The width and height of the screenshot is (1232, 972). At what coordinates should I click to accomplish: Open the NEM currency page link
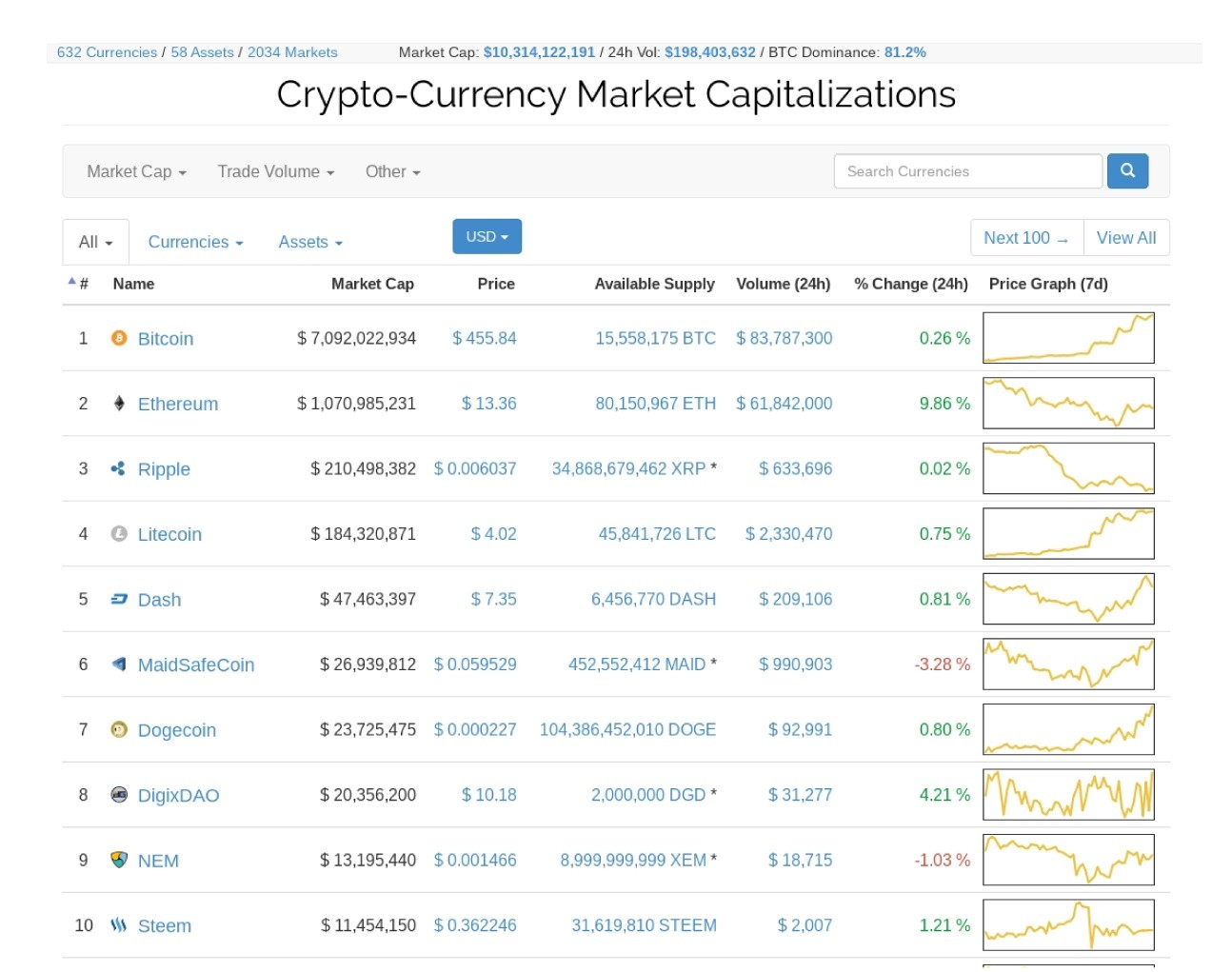click(x=158, y=861)
